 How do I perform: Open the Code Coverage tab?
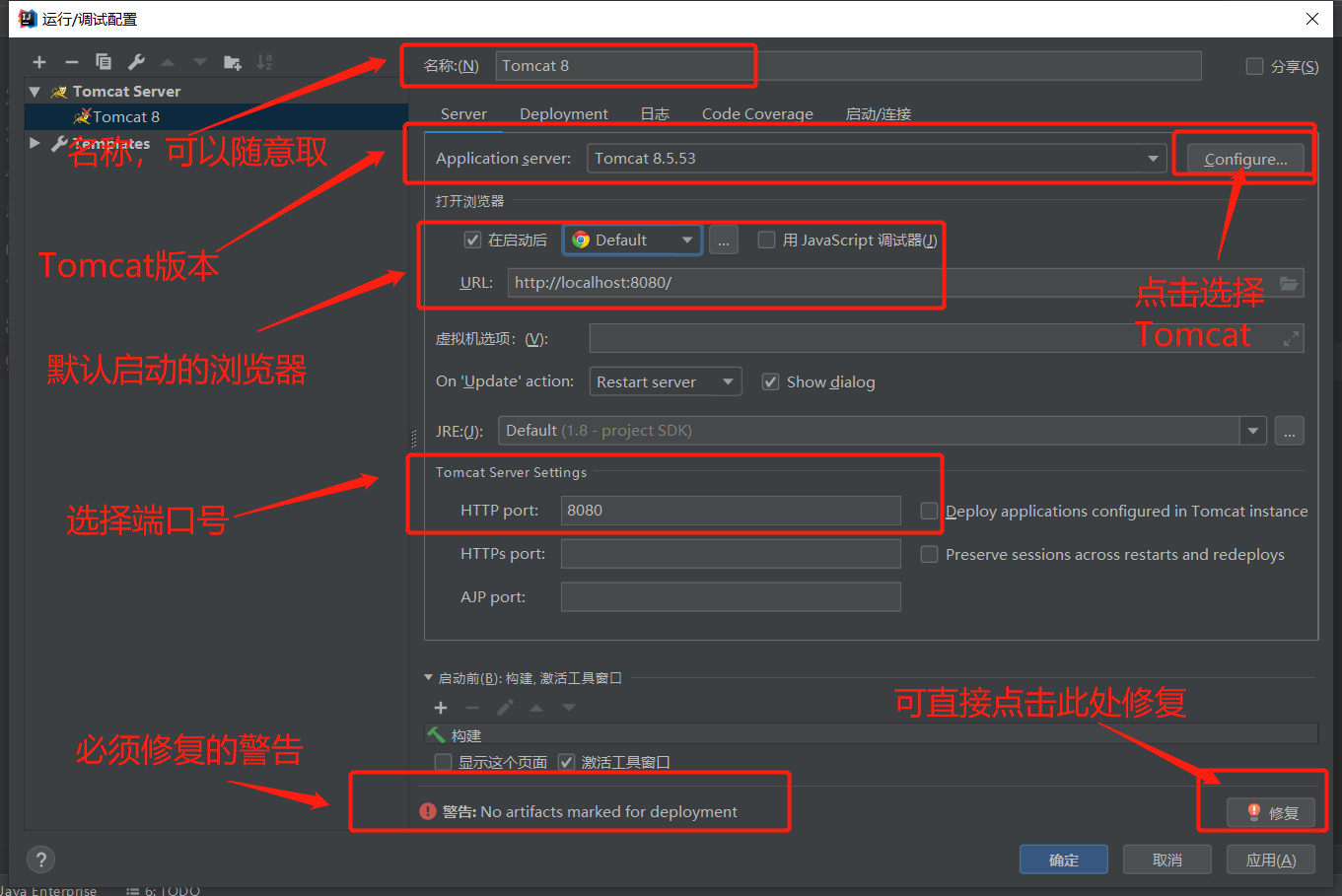[757, 114]
